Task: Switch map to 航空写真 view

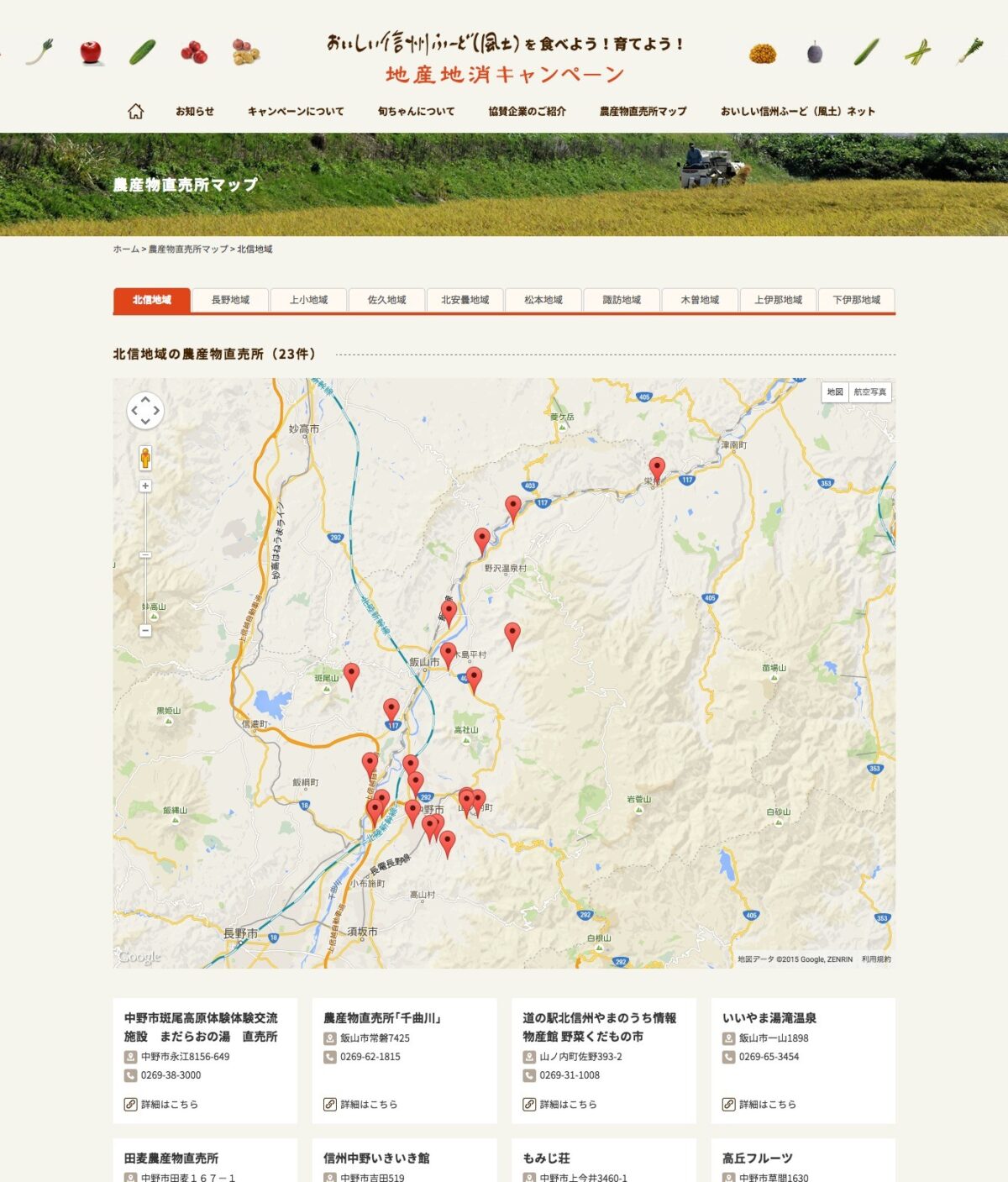Action: pyautogui.click(x=869, y=392)
